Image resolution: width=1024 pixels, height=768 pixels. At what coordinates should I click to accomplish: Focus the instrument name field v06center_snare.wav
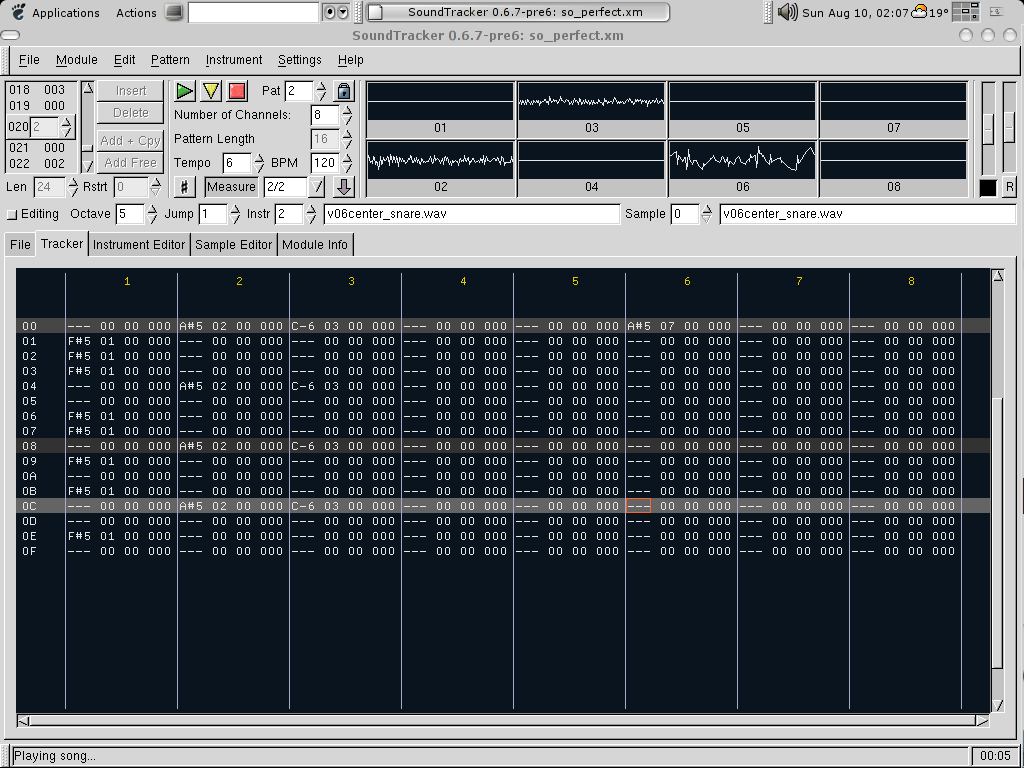tap(472, 214)
